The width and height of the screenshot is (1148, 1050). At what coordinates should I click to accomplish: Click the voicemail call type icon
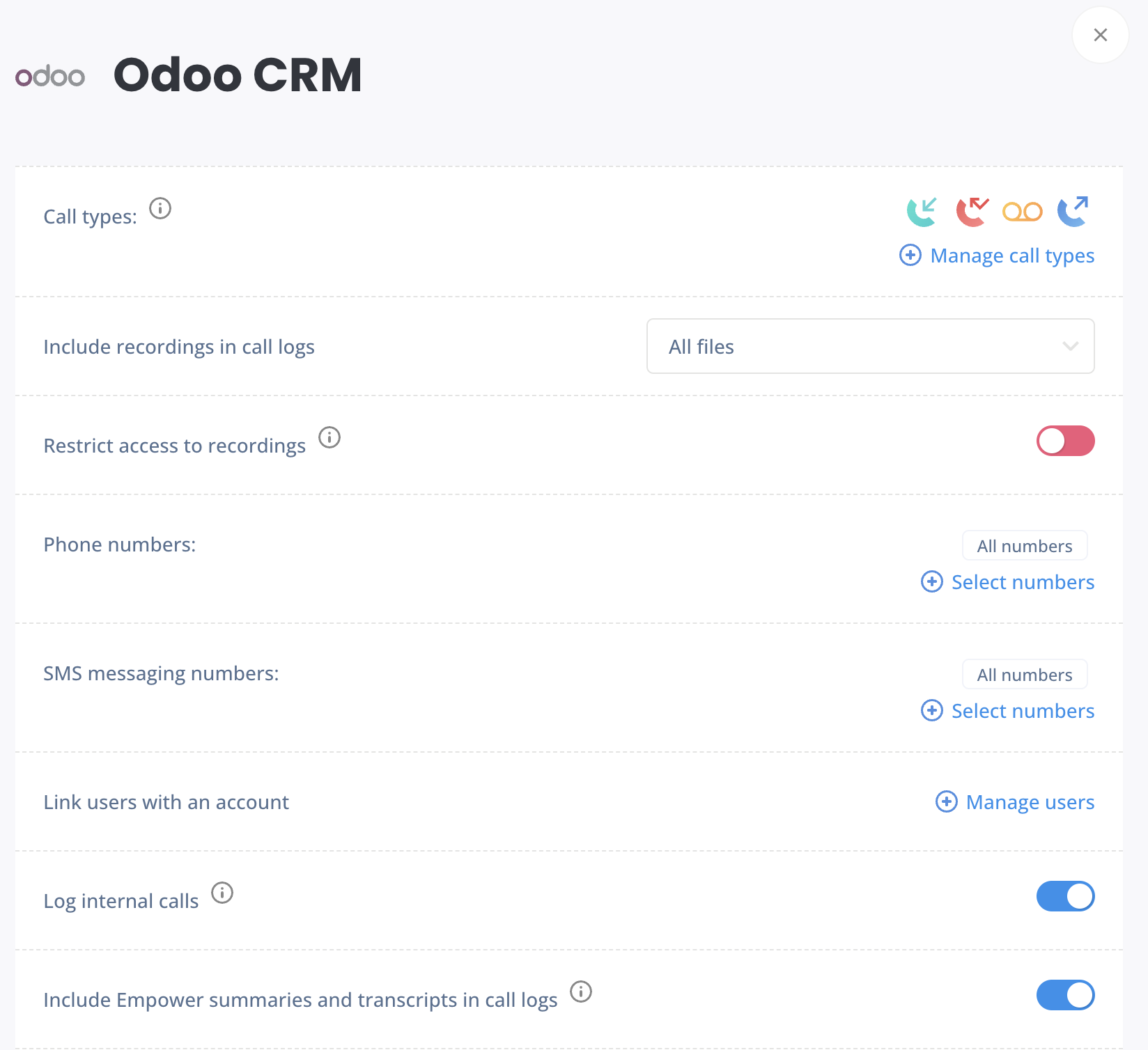click(1022, 212)
